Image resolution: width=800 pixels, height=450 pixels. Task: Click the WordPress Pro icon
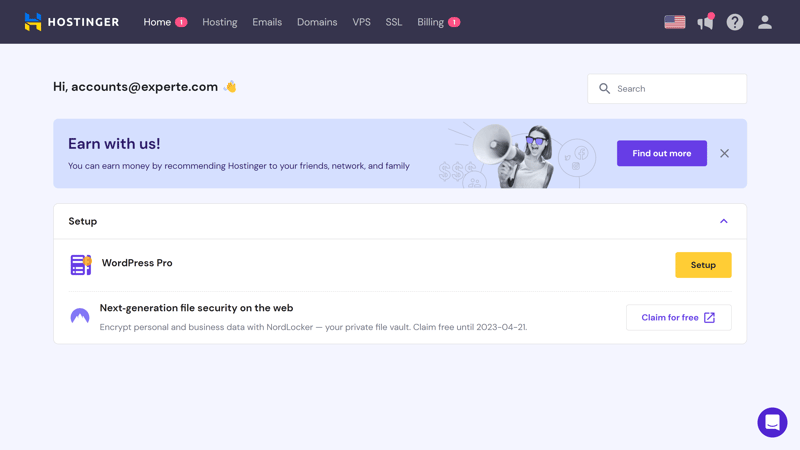click(81, 265)
